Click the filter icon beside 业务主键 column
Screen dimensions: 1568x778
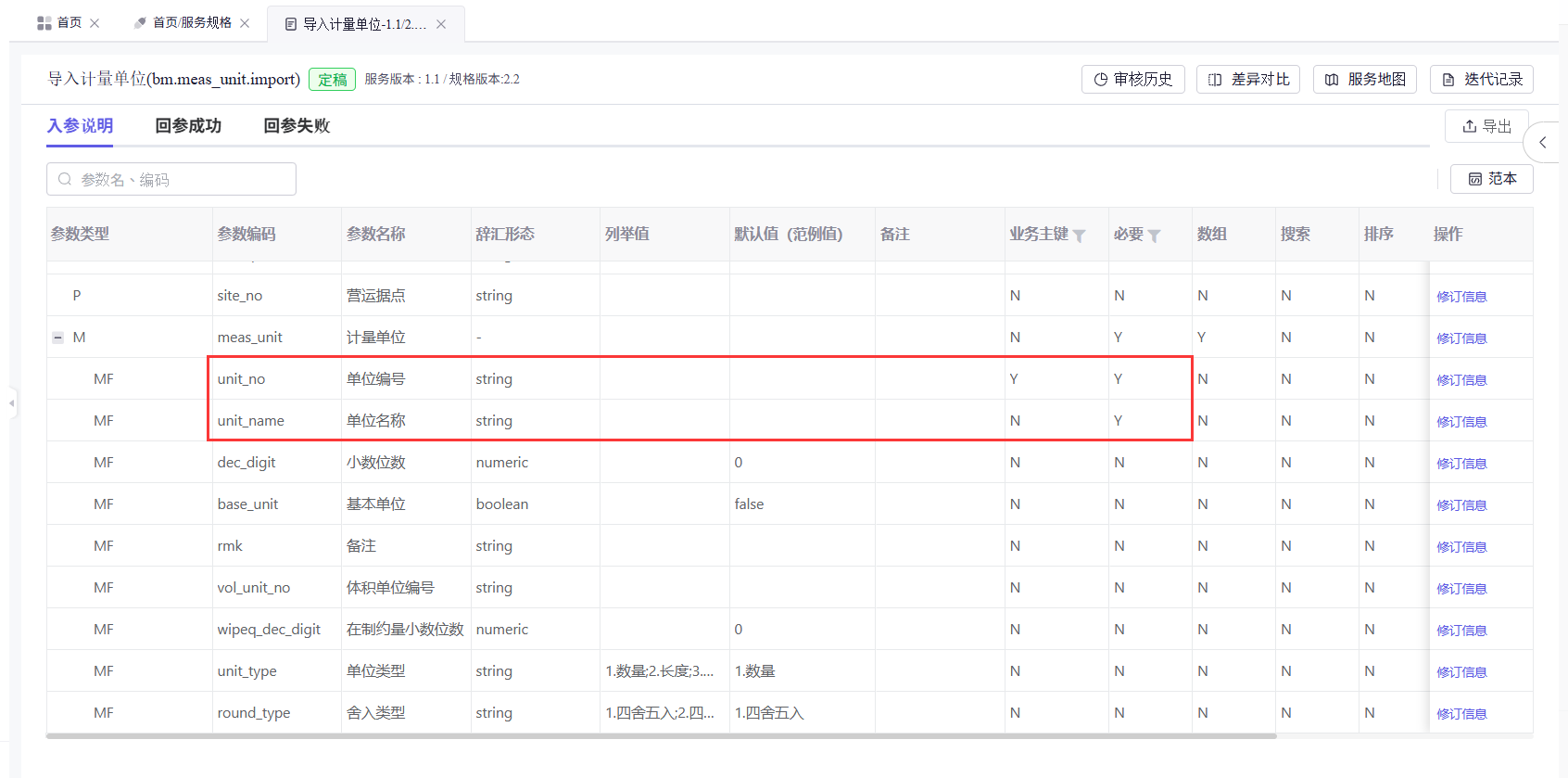[x=1079, y=236]
